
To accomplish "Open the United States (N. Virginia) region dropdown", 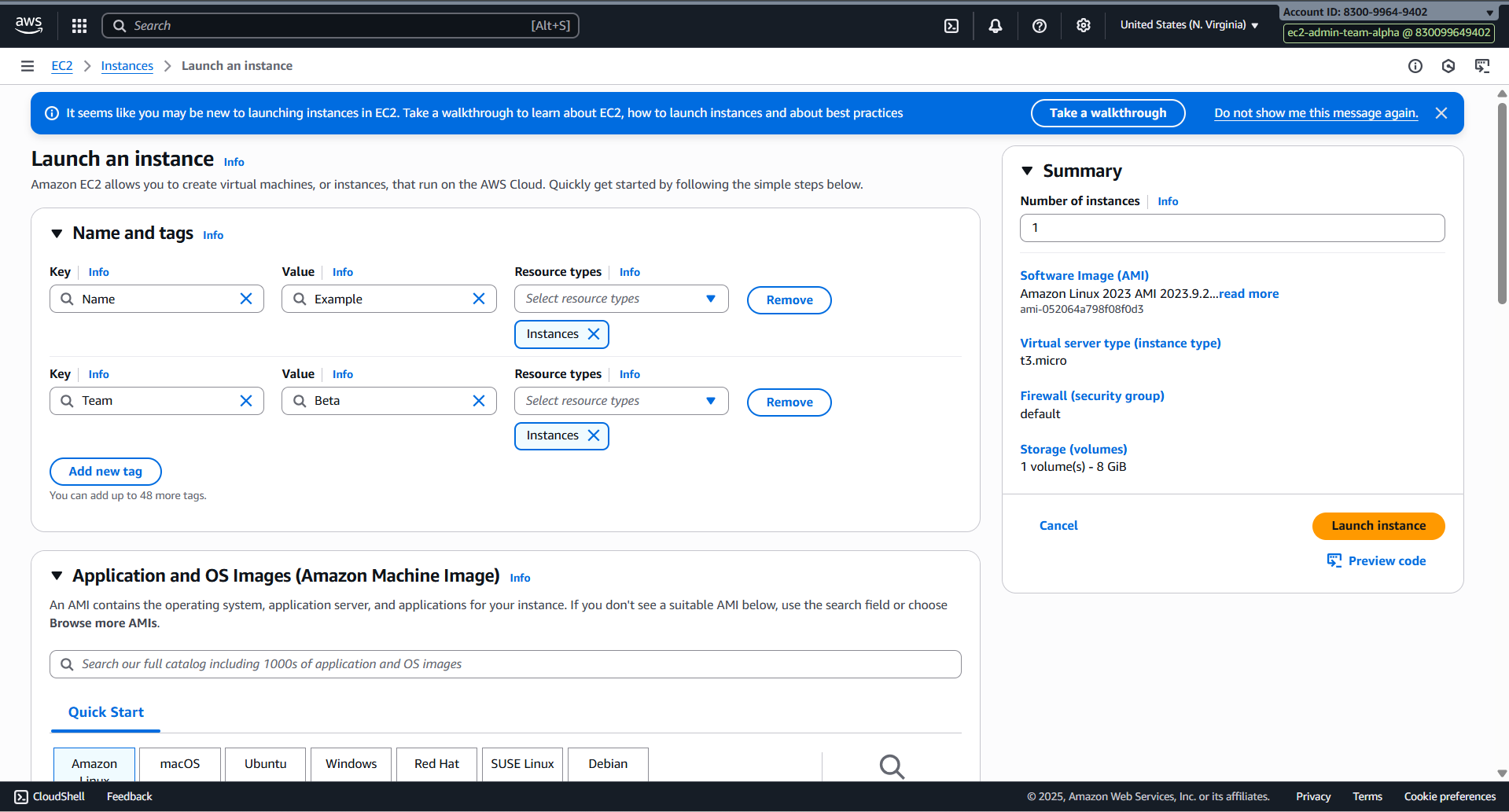I will coord(1187,24).
